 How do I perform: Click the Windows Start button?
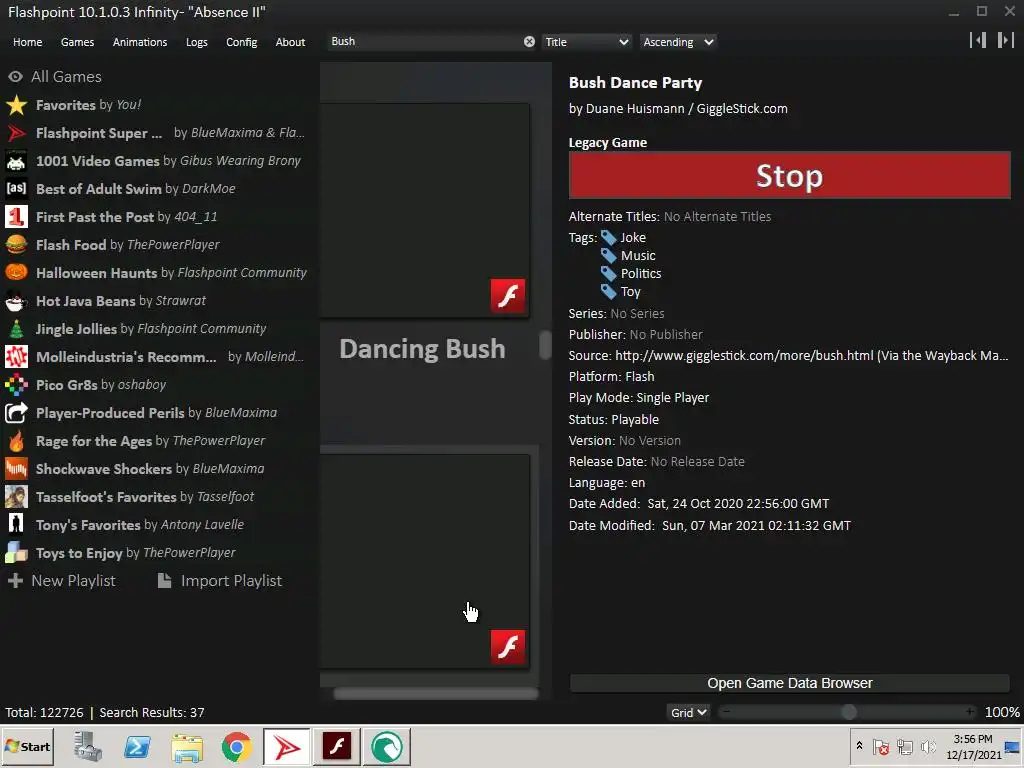click(x=27, y=746)
